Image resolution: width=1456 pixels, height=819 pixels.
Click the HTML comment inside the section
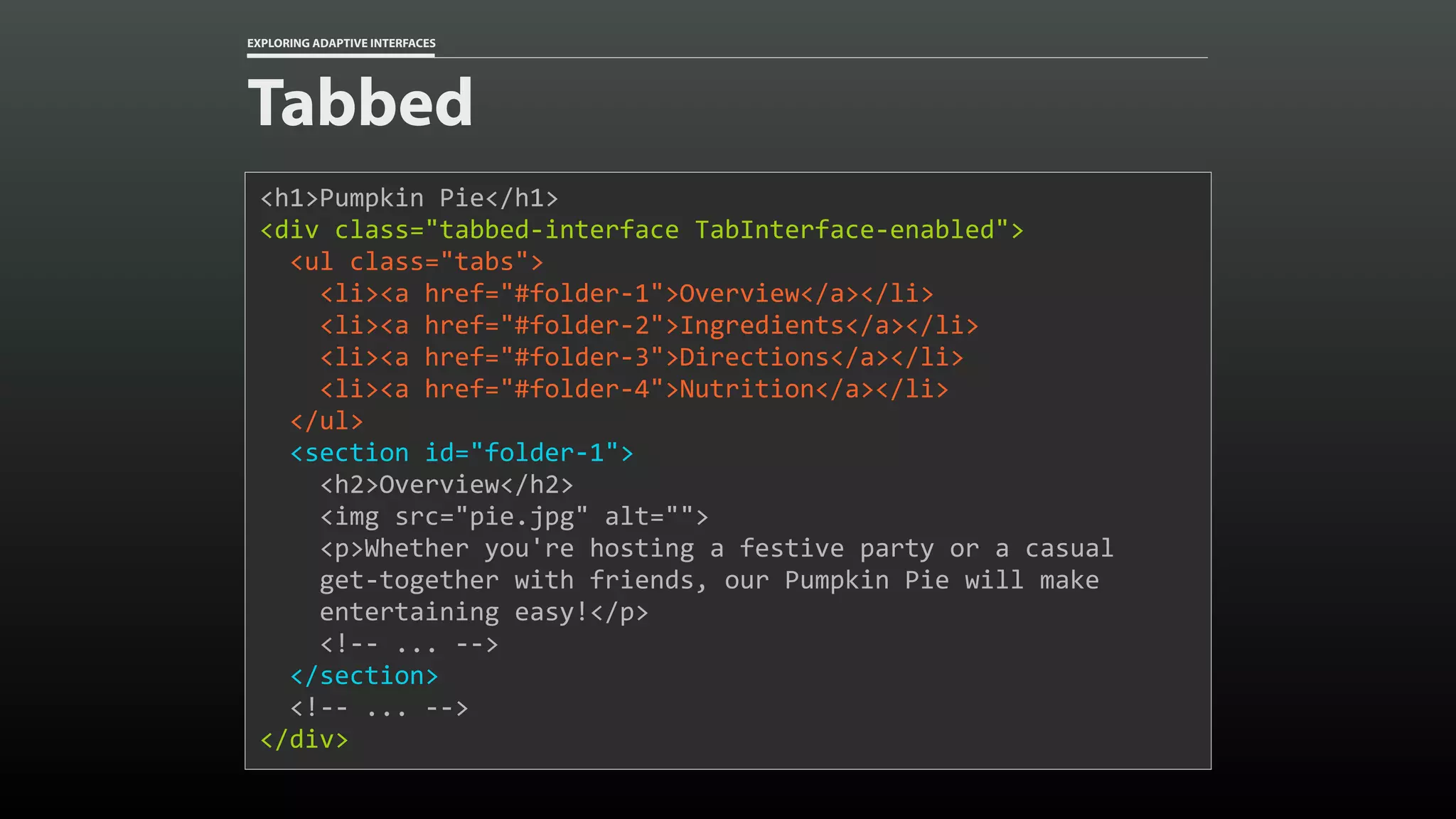click(409, 644)
